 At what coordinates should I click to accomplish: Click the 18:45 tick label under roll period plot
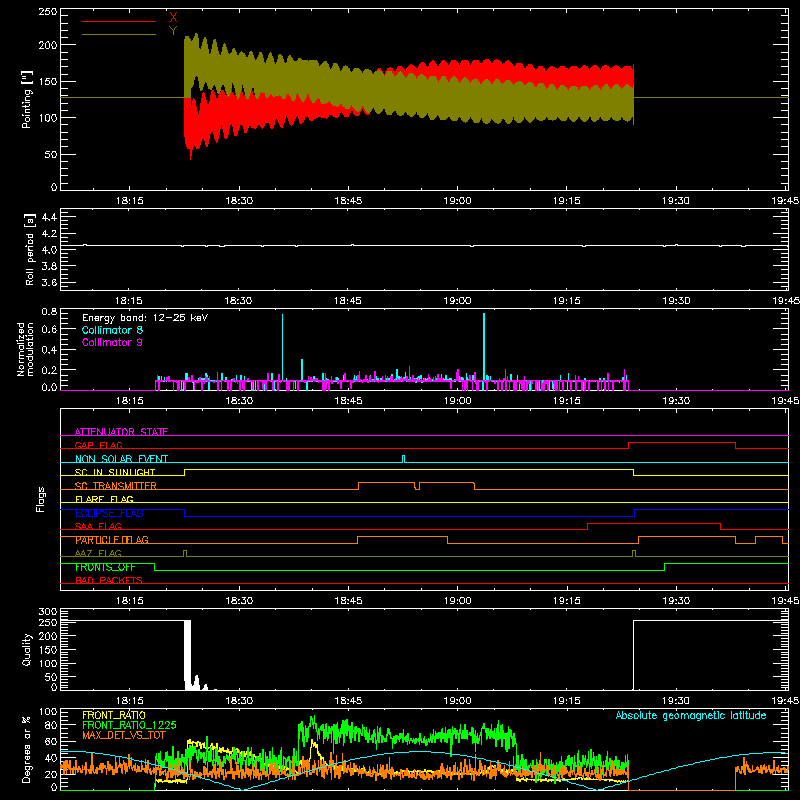tap(348, 301)
